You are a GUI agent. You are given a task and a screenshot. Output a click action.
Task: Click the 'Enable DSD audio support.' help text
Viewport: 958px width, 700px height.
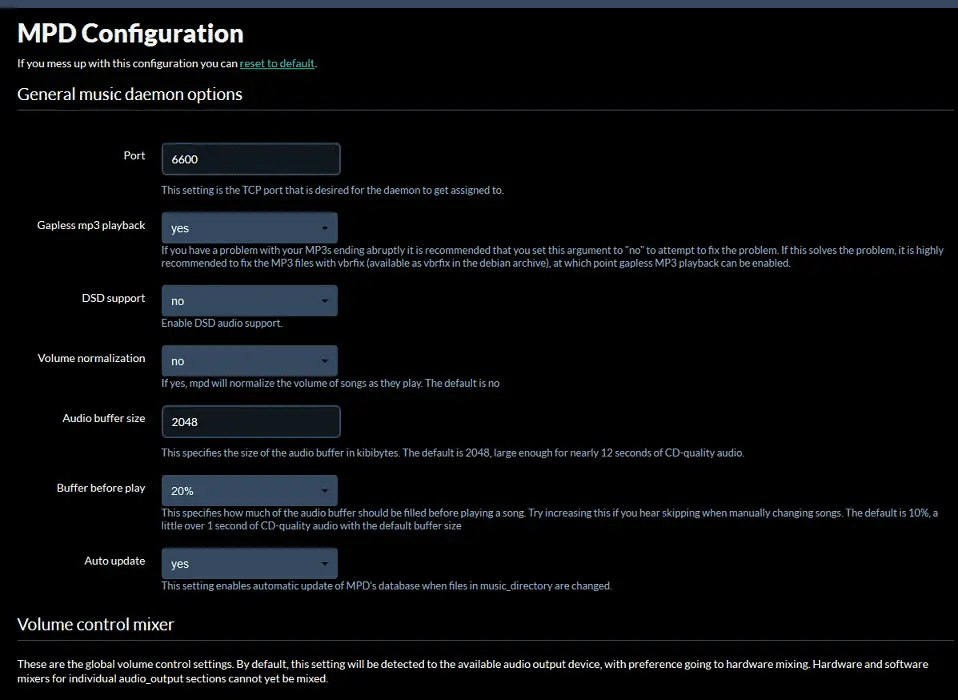coord(222,323)
